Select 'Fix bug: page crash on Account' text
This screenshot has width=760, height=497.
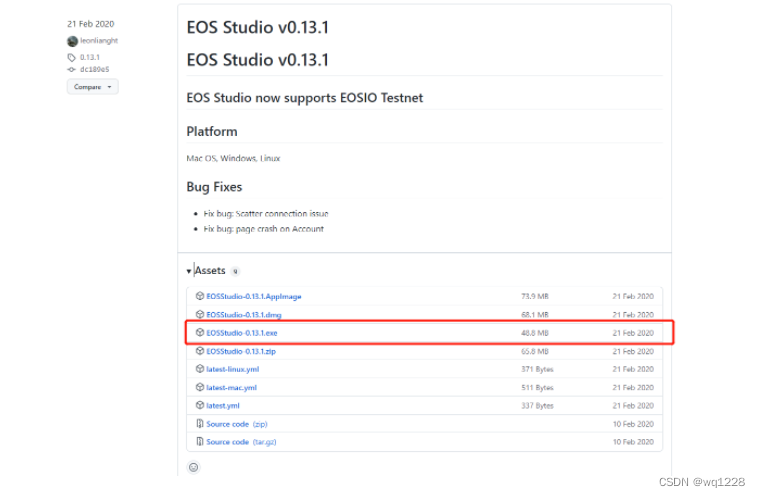[x=263, y=229]
